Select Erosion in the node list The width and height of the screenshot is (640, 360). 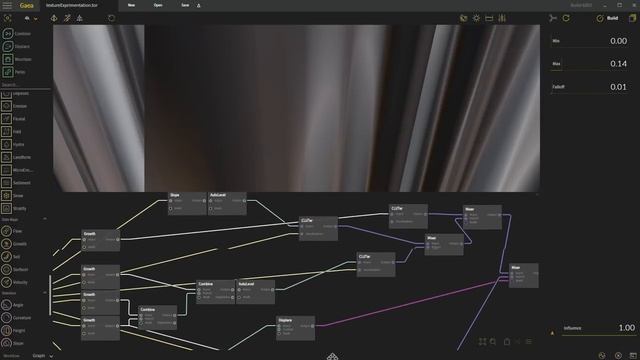coord(14,106)
